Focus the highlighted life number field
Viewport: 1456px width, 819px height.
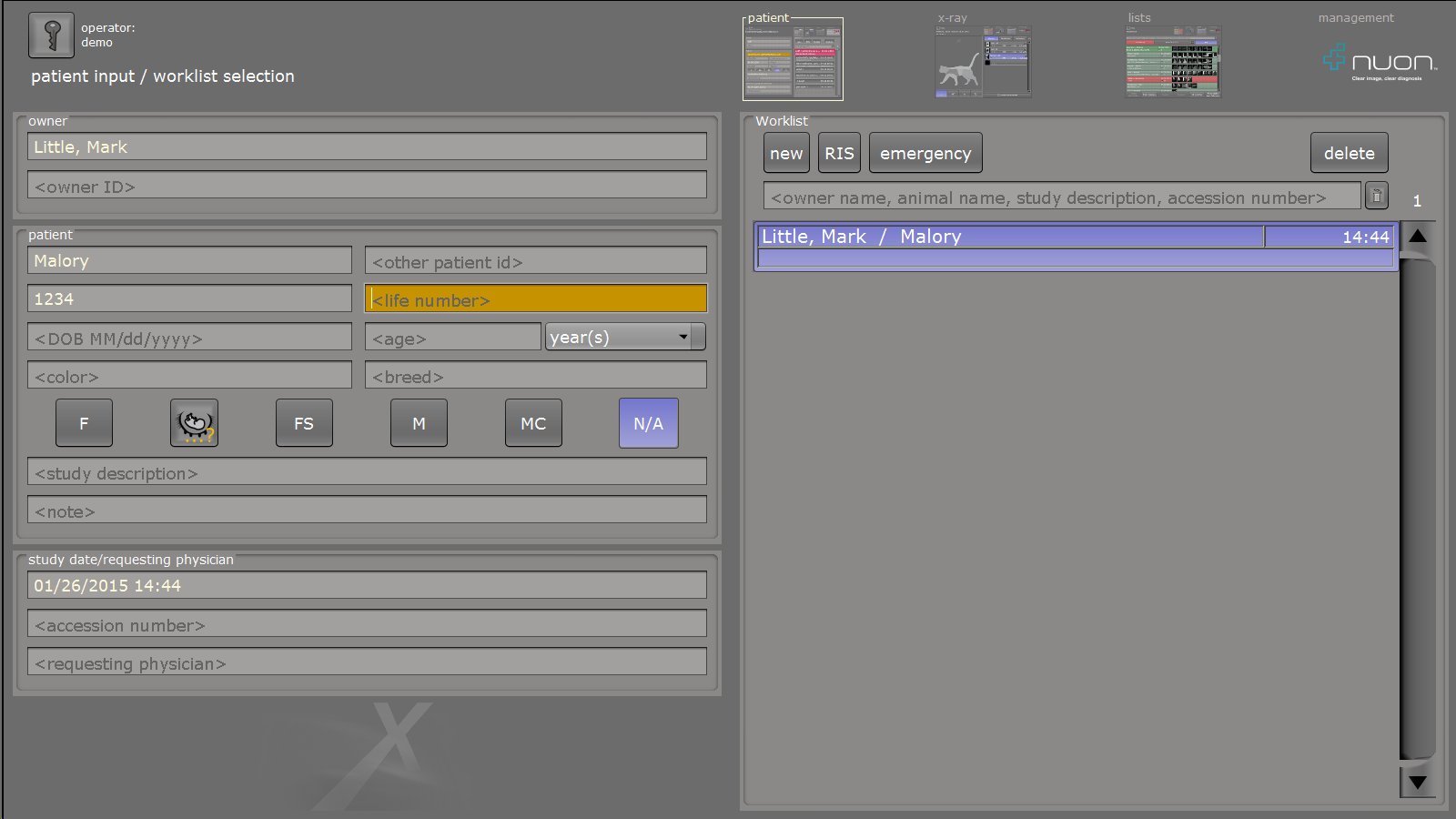536,298
